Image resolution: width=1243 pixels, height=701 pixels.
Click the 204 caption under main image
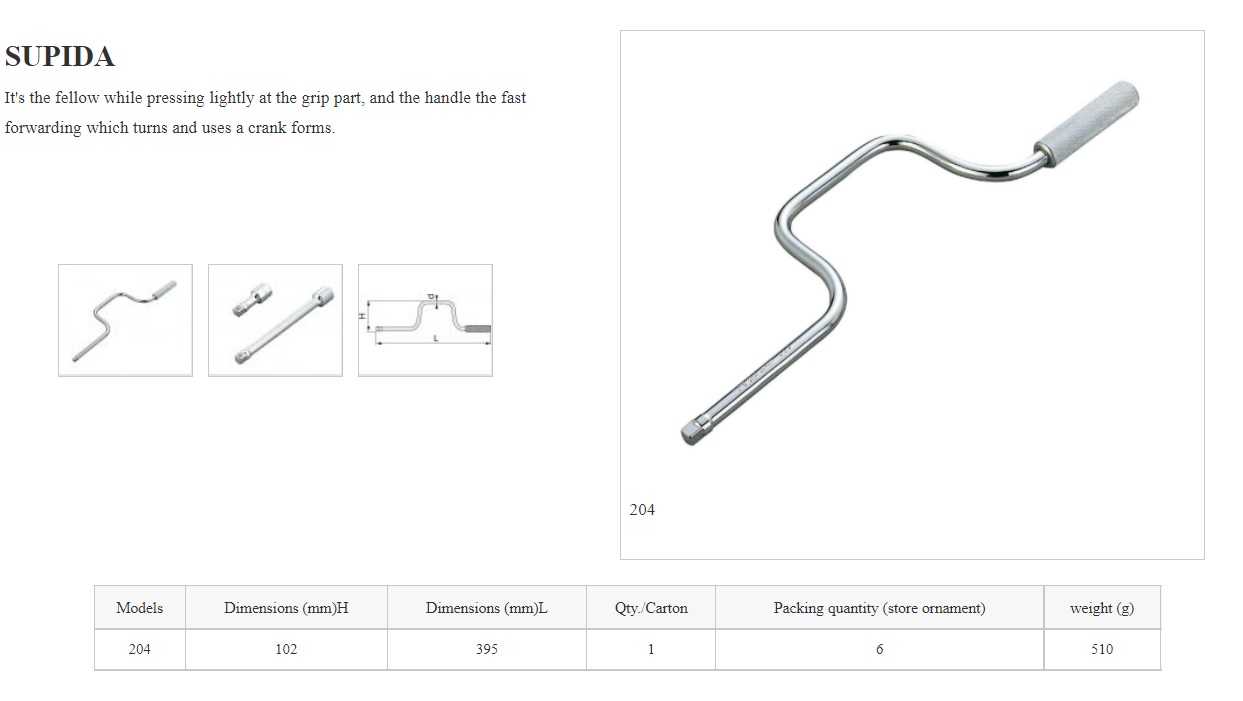pos(642,510)
